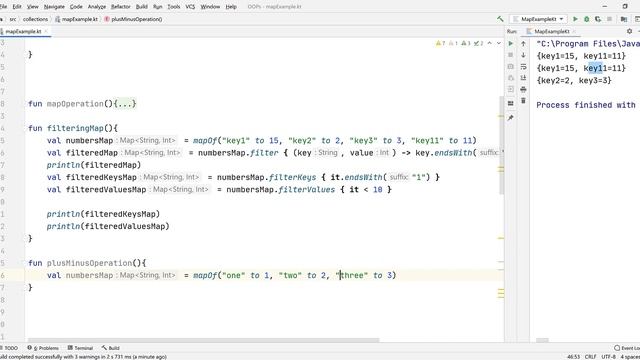The image size is (640, 360).
Task: Rerun the program from the Run panel
Action: pos(511,43)
